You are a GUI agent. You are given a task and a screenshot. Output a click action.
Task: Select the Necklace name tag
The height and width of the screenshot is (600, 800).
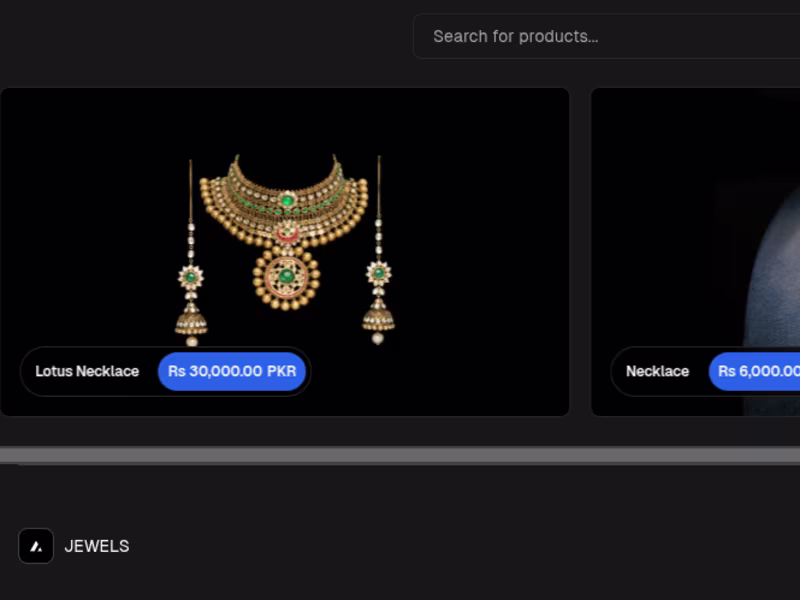coord(657,371)
